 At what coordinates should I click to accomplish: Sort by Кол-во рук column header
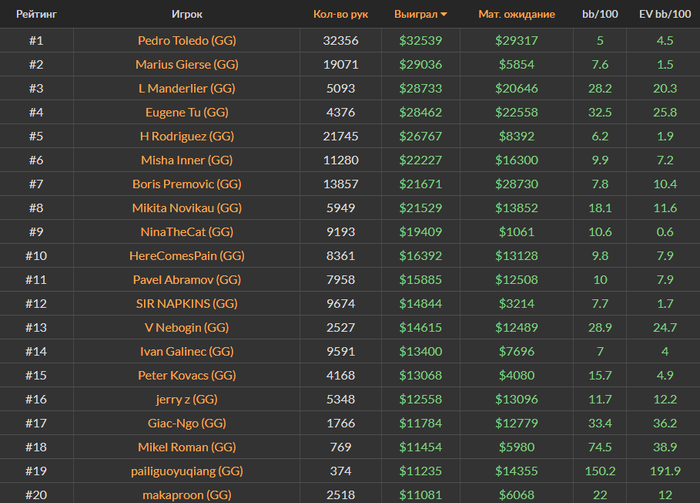point(341,14)
